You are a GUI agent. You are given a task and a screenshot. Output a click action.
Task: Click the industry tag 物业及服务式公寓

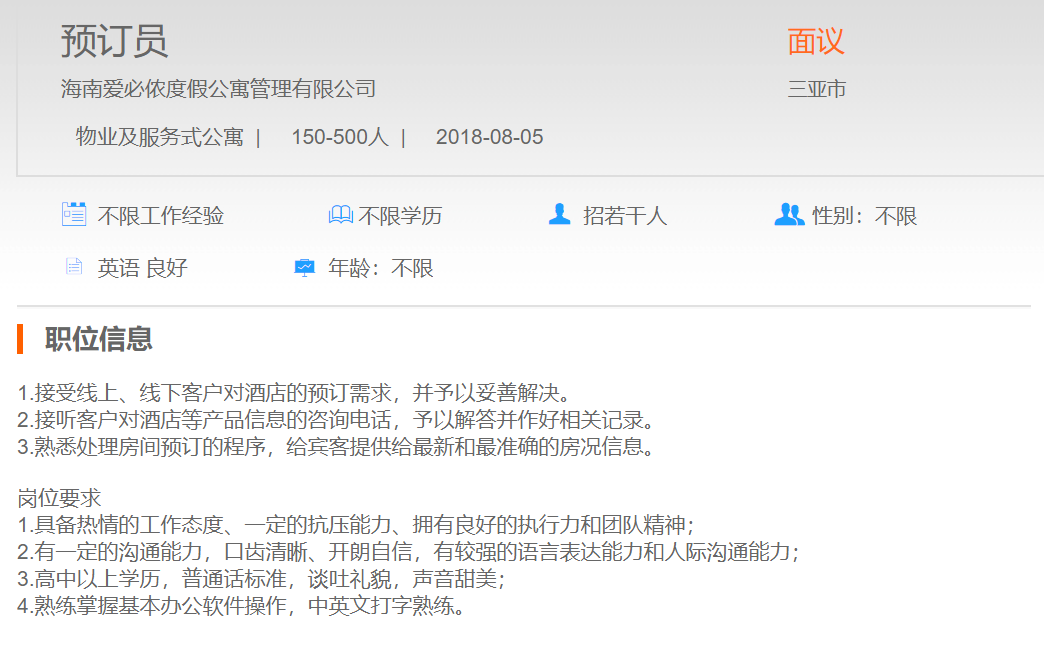160,137
